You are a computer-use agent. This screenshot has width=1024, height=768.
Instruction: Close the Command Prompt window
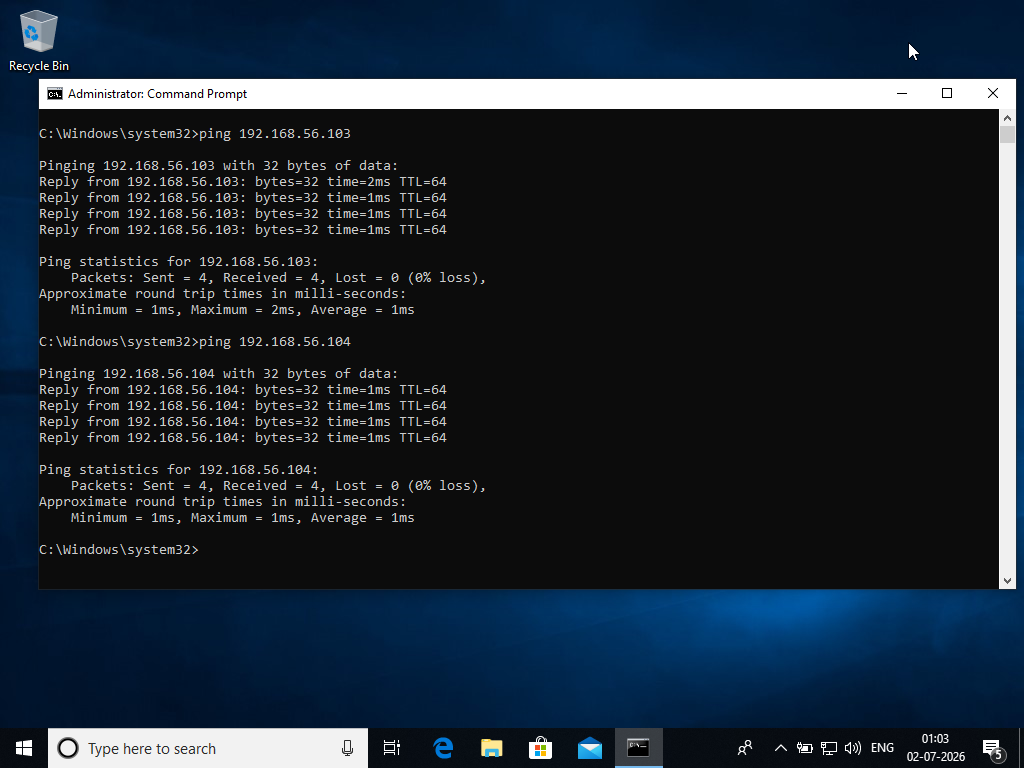click(x=993, y=93)
